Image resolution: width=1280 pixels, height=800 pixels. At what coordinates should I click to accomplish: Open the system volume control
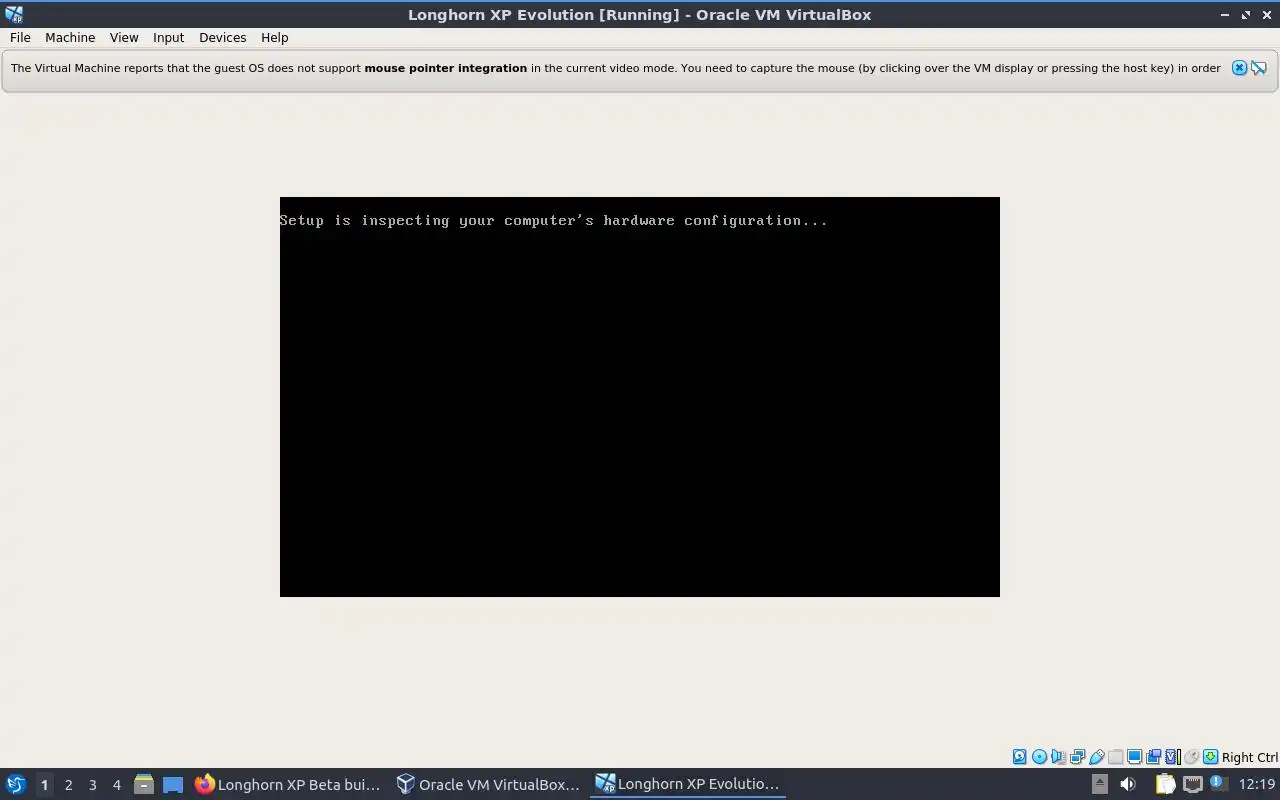tap(1128, 784)
